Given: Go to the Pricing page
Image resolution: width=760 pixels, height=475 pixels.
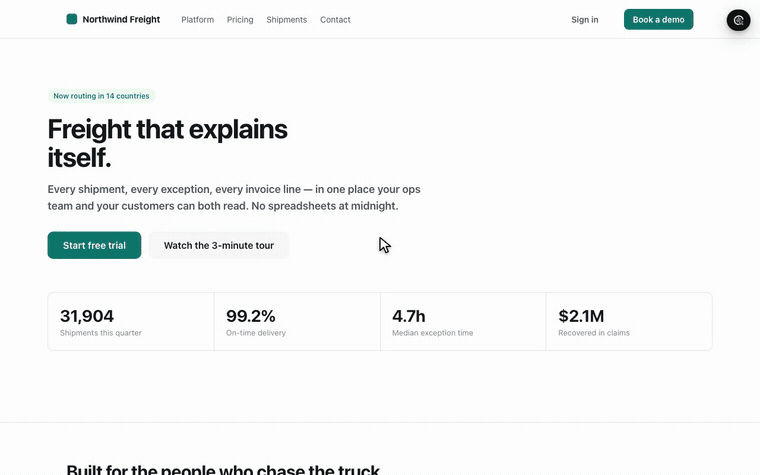Looking at the screenshot, I should 240,20.
